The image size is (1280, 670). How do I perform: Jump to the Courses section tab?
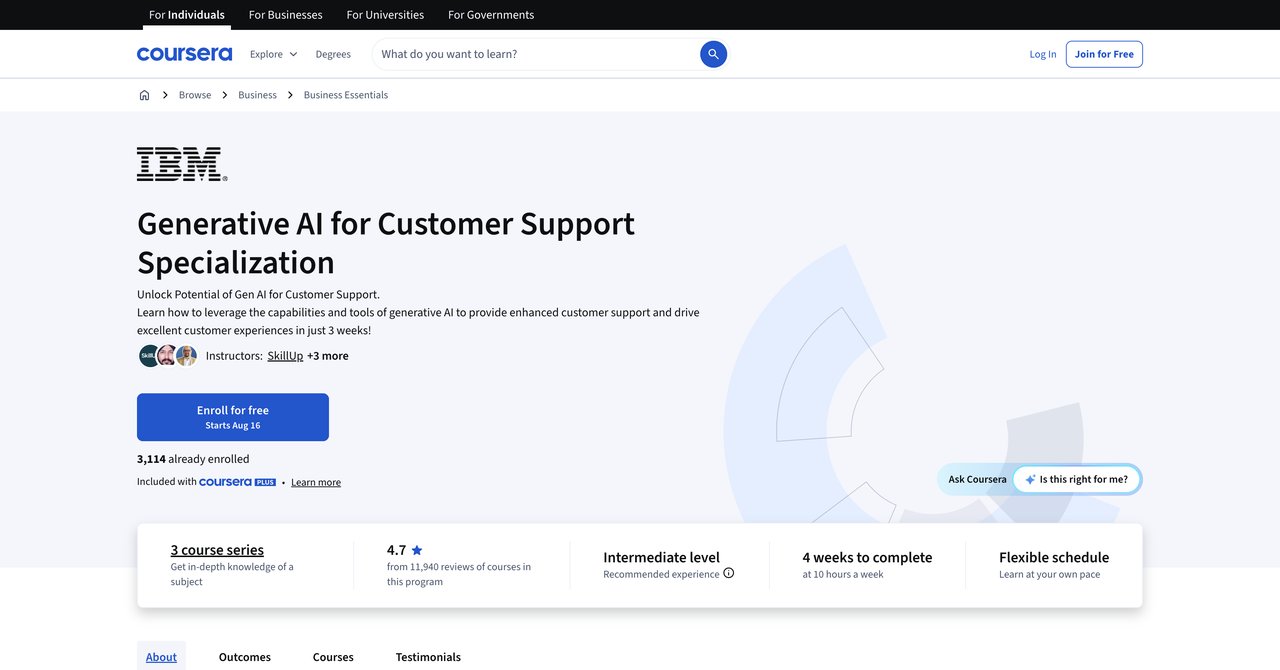point(333,657)
